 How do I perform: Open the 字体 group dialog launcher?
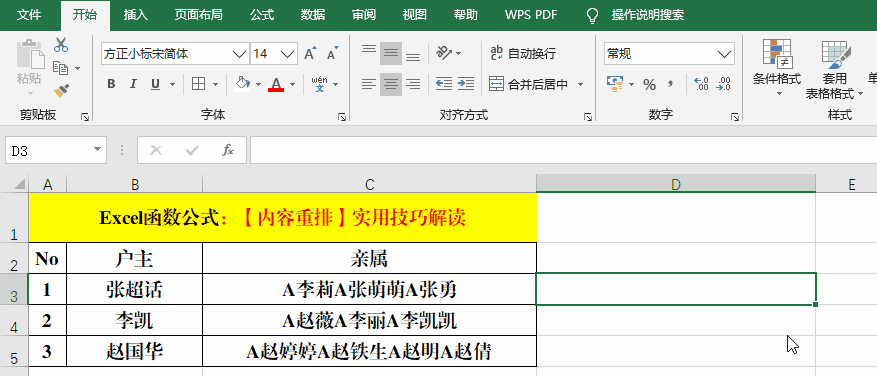(342, 116)
